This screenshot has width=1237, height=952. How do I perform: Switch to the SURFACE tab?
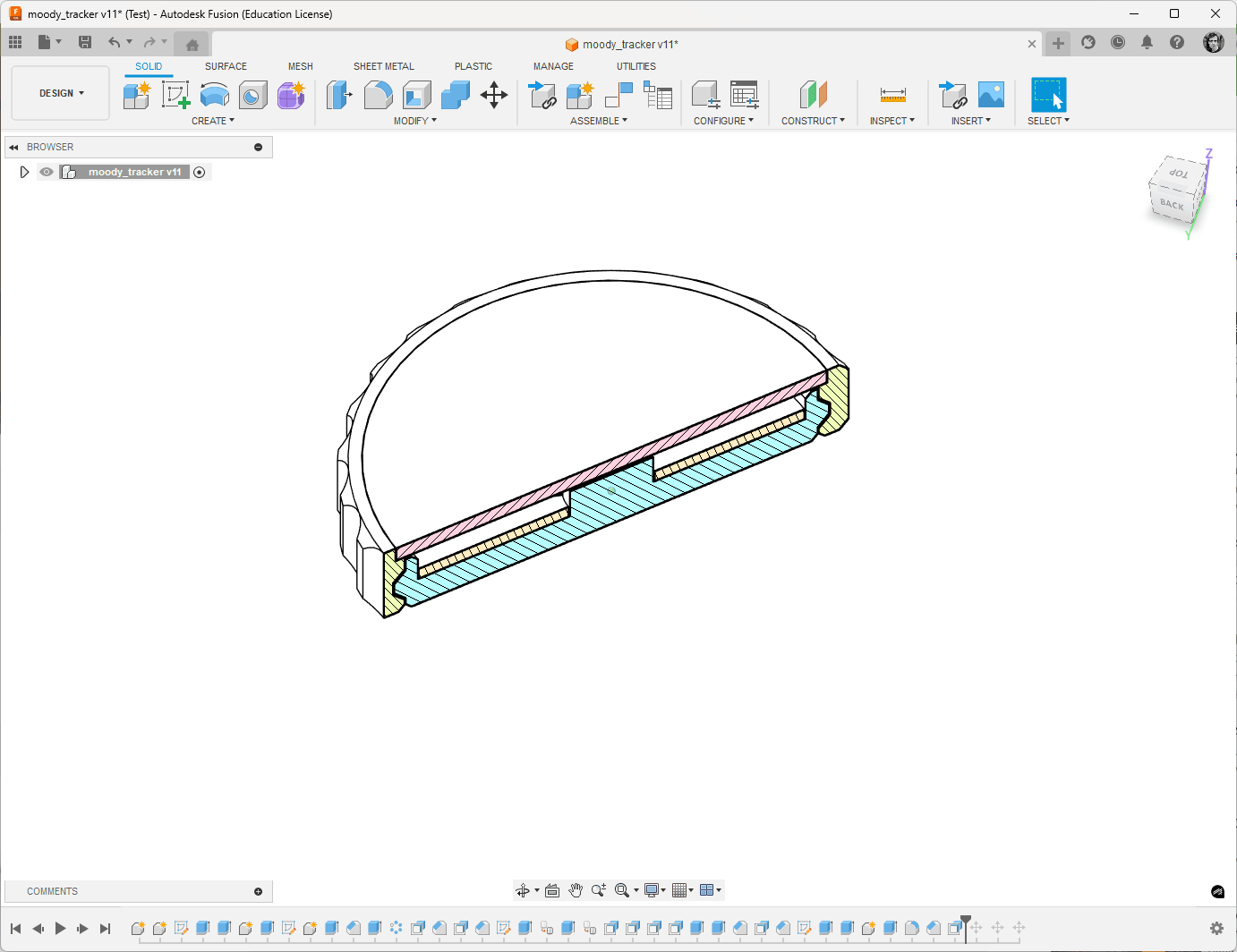point(226,66)
